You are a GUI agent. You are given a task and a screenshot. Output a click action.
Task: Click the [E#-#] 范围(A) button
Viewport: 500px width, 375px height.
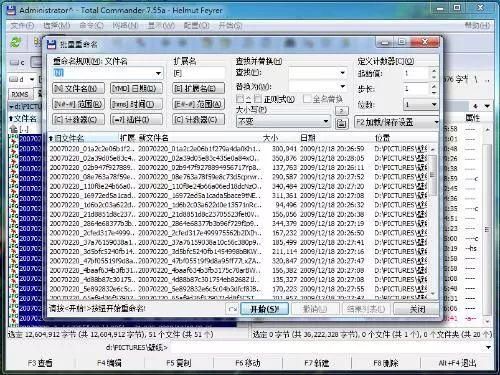198,104
